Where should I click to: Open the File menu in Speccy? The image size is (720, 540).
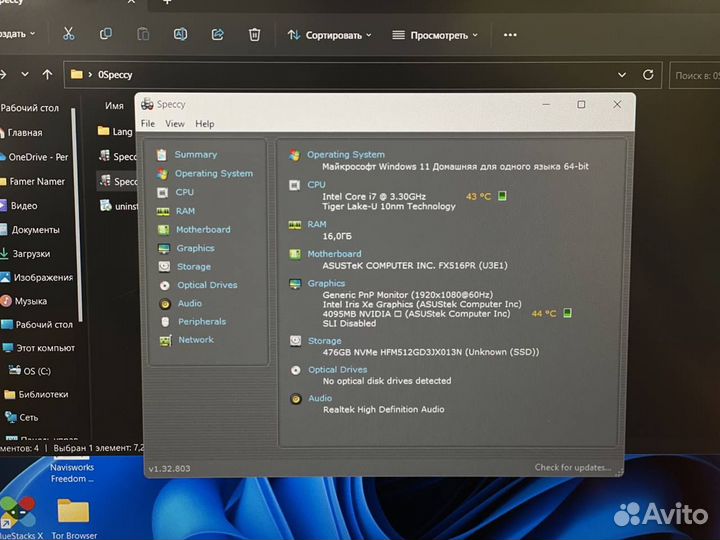148,124
